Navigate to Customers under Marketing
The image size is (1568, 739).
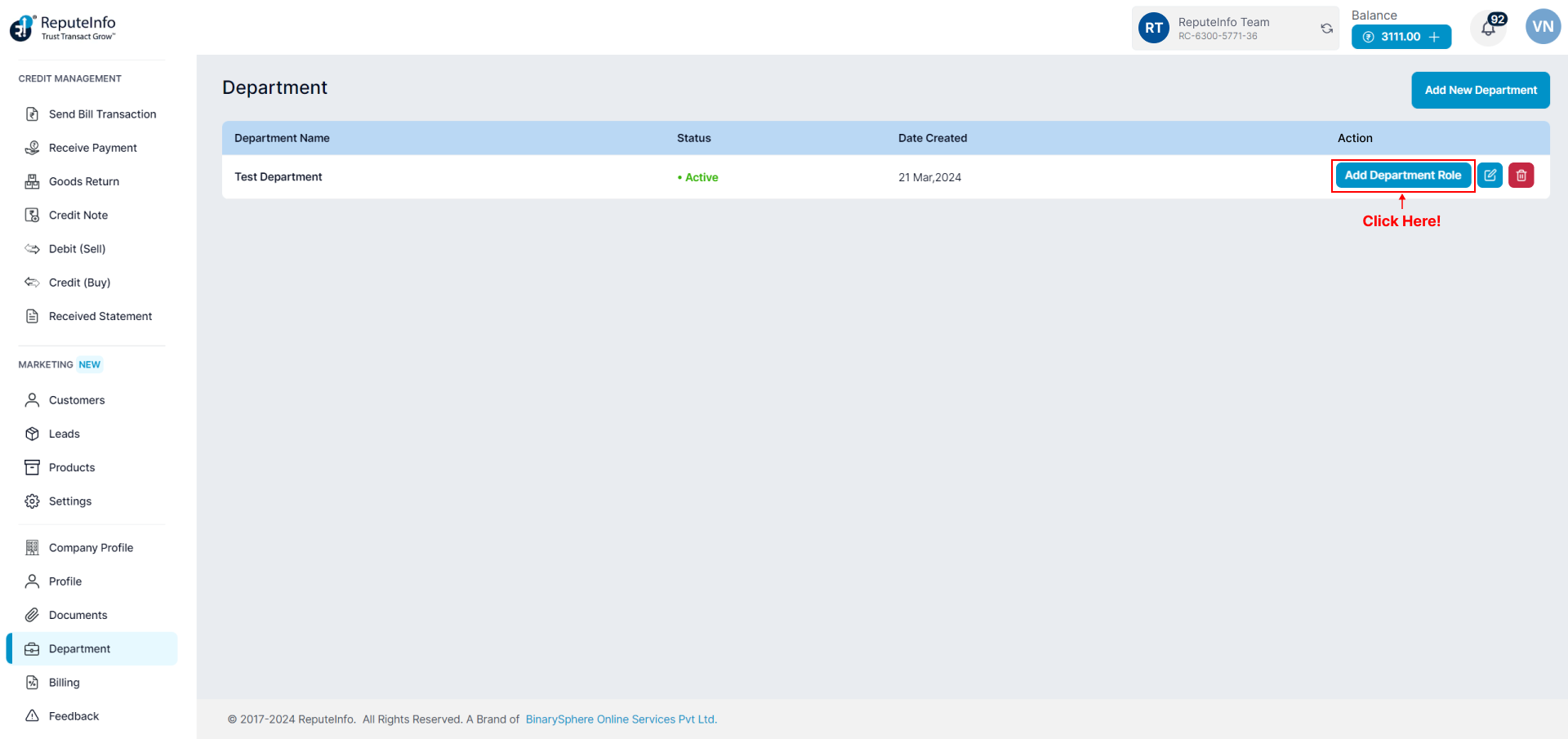pyautogui.click(x=77, y=400)
